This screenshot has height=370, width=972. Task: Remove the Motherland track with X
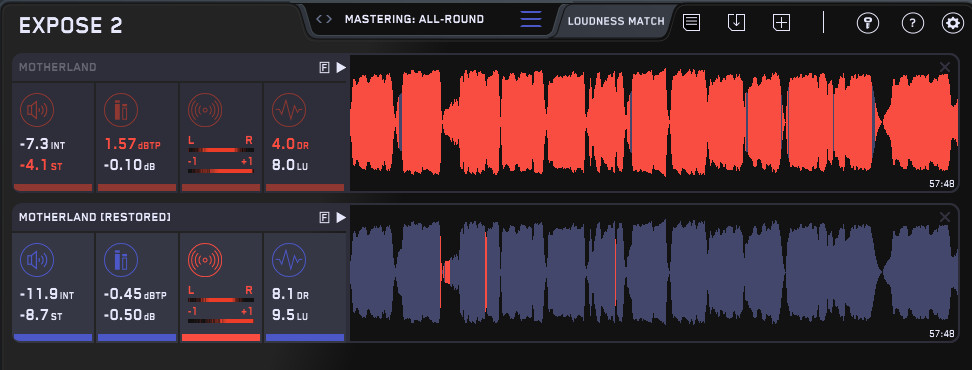945,67
